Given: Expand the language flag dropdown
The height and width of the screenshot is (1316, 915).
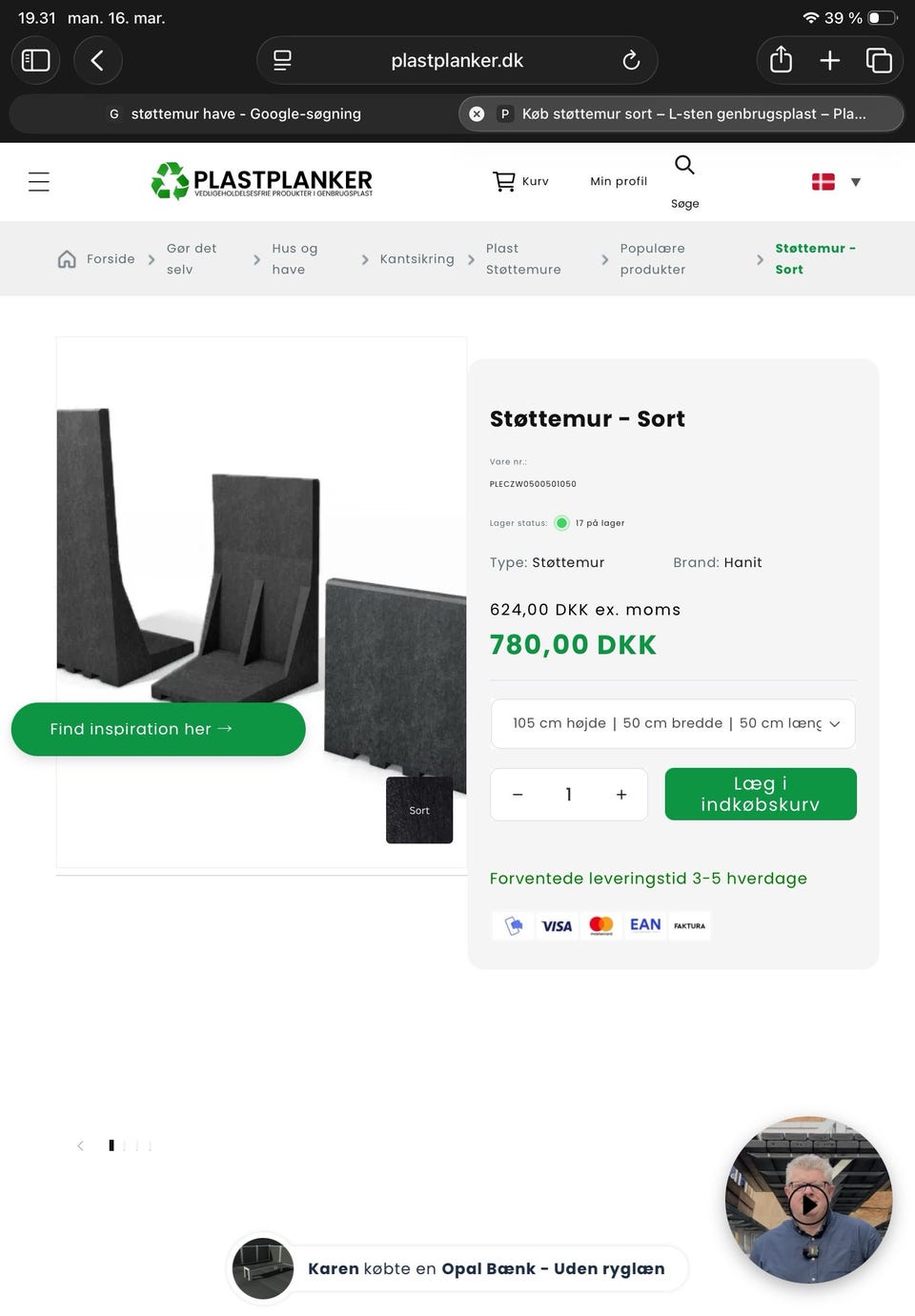Looking at the screenshot, I should [x=836, y=181].
